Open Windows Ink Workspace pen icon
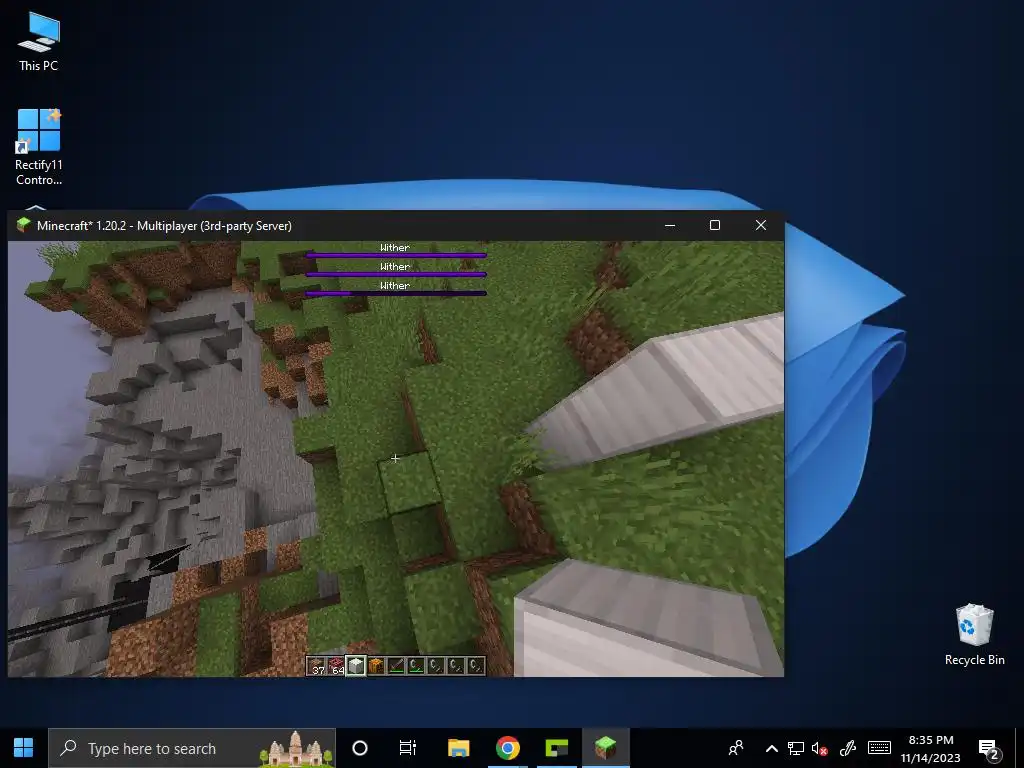Screen dimensions: 1024x768 tap(848, 748)
